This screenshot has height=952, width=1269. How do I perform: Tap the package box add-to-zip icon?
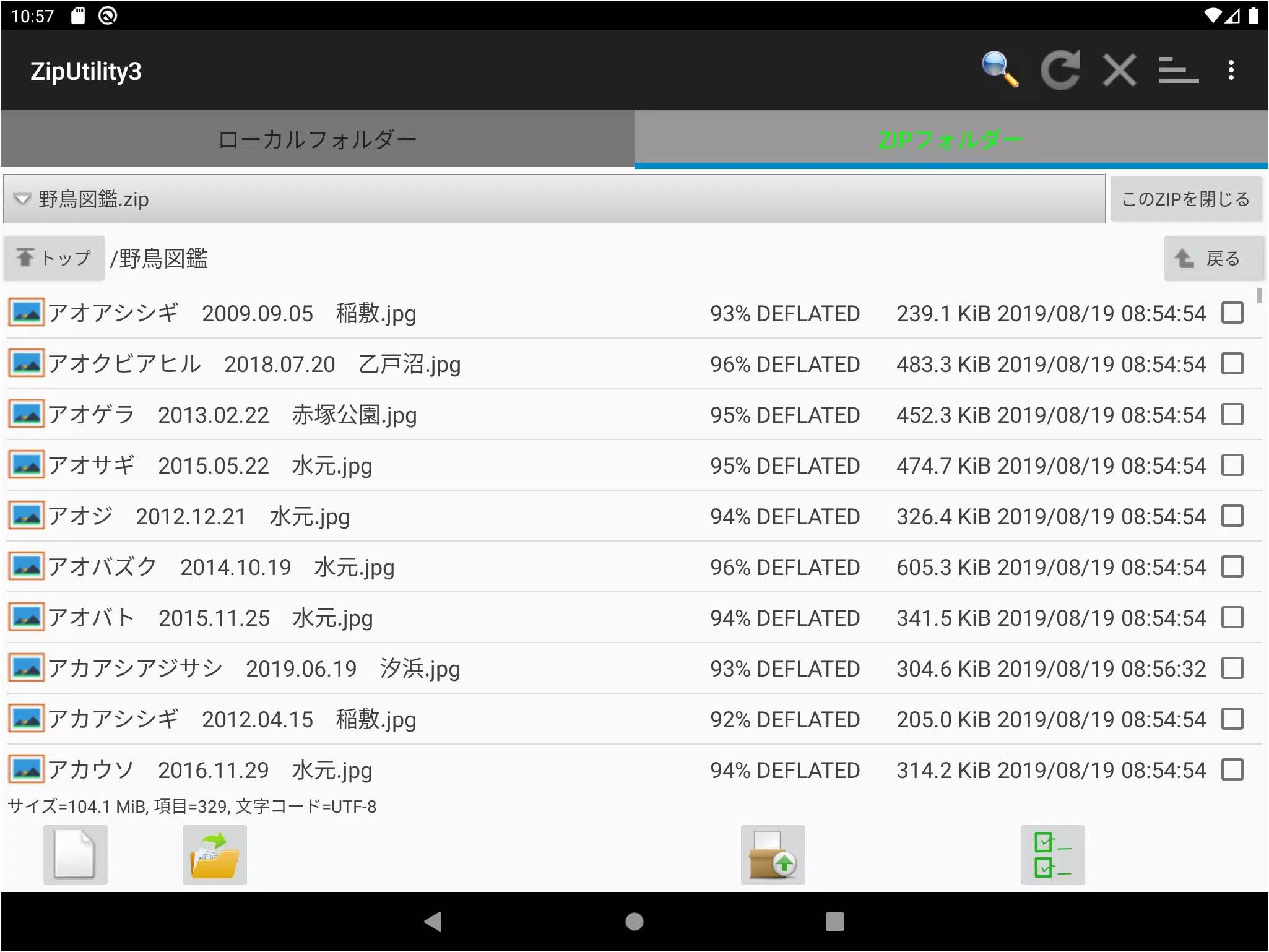click(773, 855)
